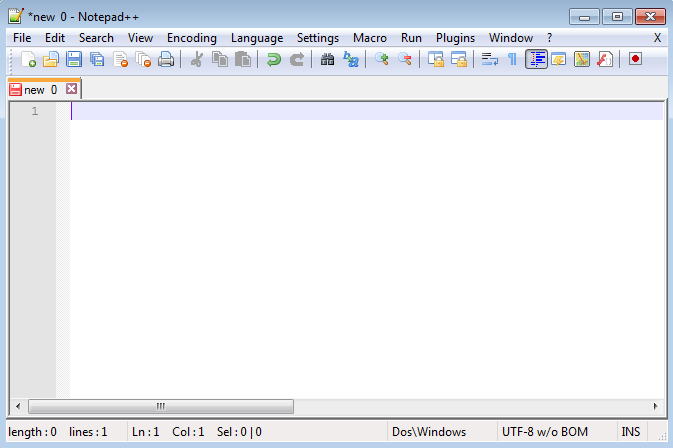Click 'UTF-8 w/o BOM' encoding in status bar
The height and width of the screenshot is (448, 673).
click(x=545, y=432)
